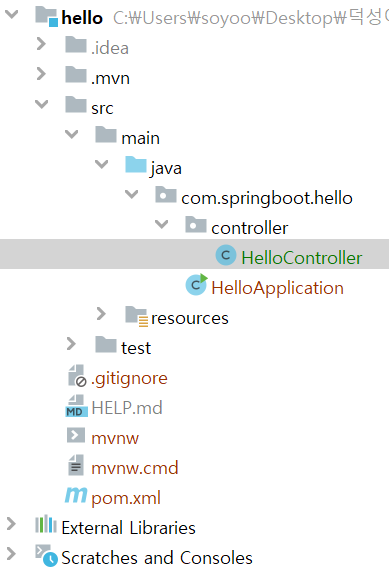
Task: Click the blue java source root icon
Action: coord(136,165)
